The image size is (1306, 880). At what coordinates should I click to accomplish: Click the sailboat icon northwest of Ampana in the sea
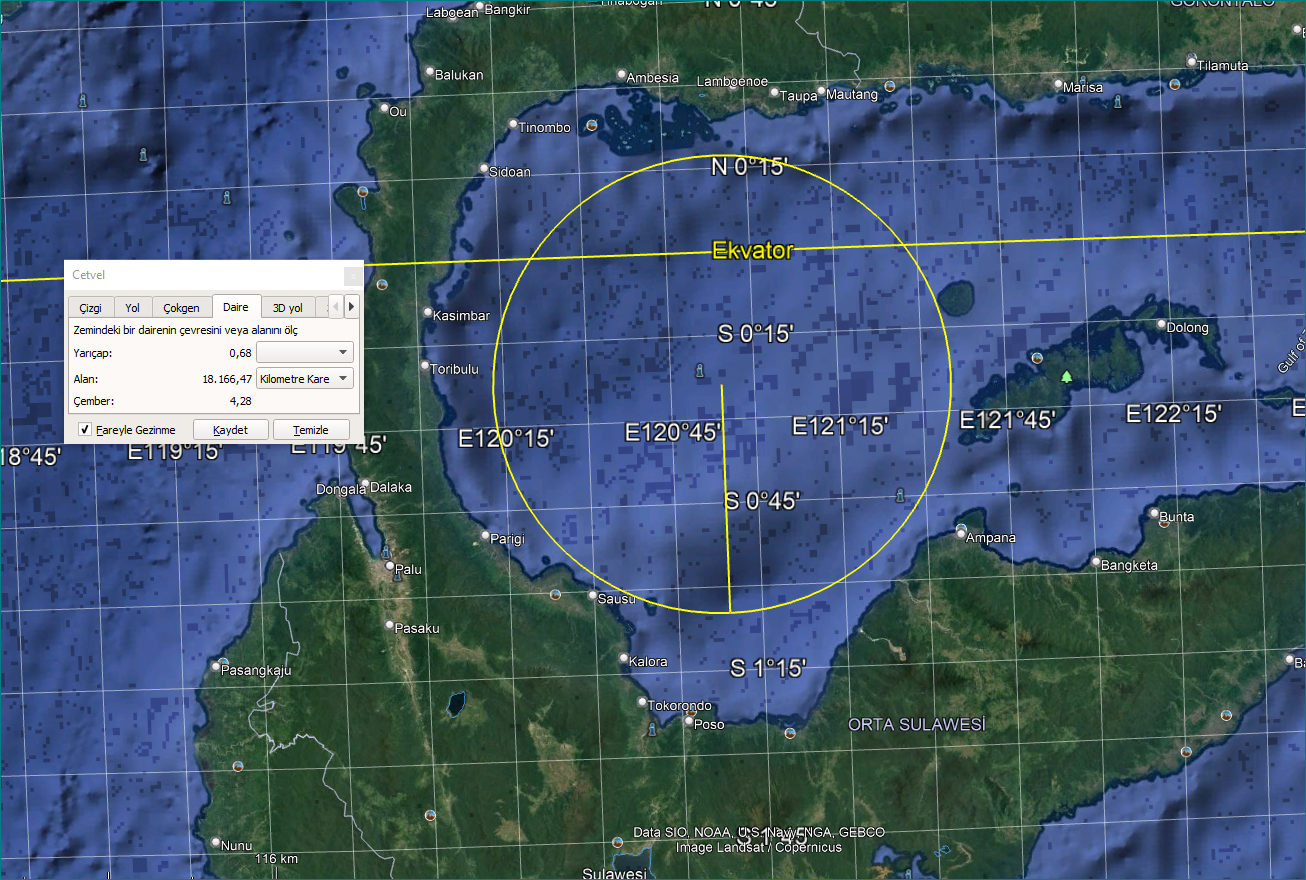tap(900, 495)
